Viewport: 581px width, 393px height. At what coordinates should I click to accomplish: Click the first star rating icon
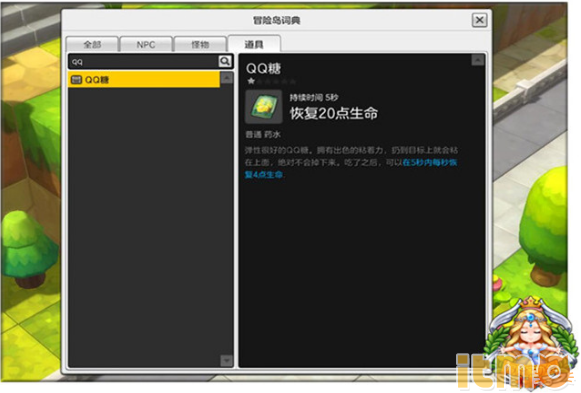(251, 81)
